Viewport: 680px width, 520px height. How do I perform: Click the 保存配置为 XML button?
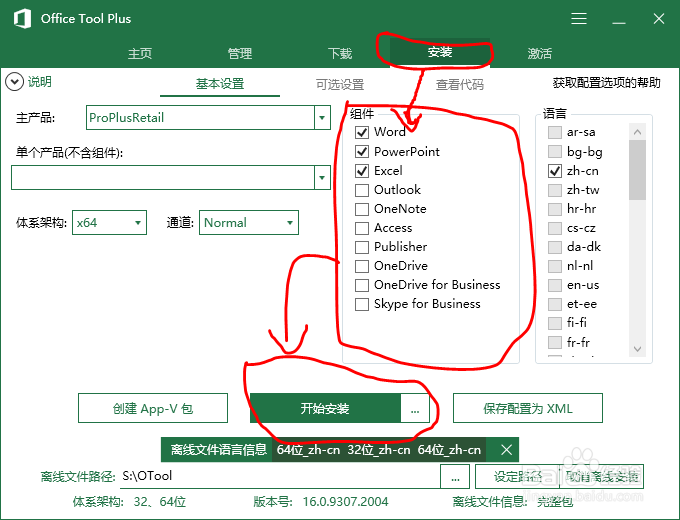pyautogui.click(x=528, y=408)
